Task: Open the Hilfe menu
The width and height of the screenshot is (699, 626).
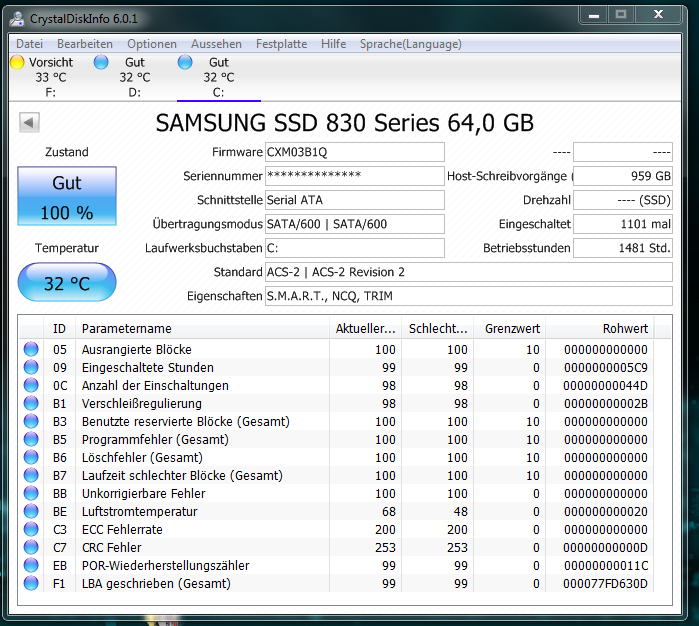Action: click(333, 44)
